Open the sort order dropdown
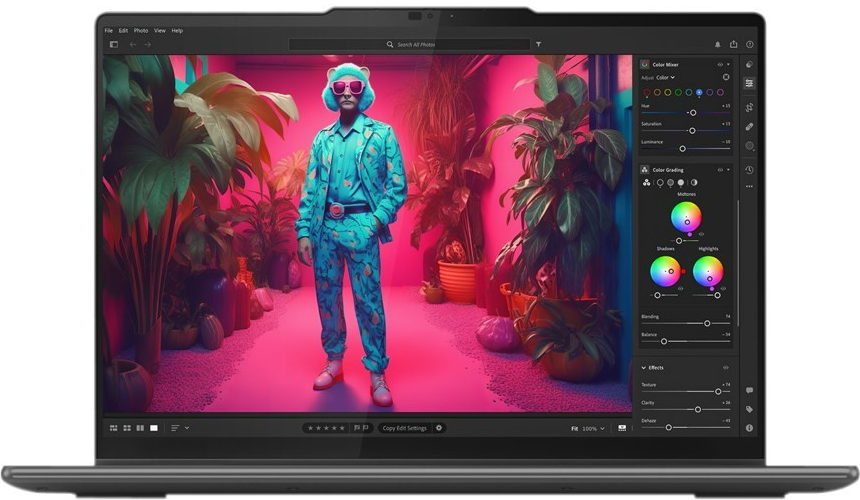This screenshot has width=860, height=500. tap(179, 428)
